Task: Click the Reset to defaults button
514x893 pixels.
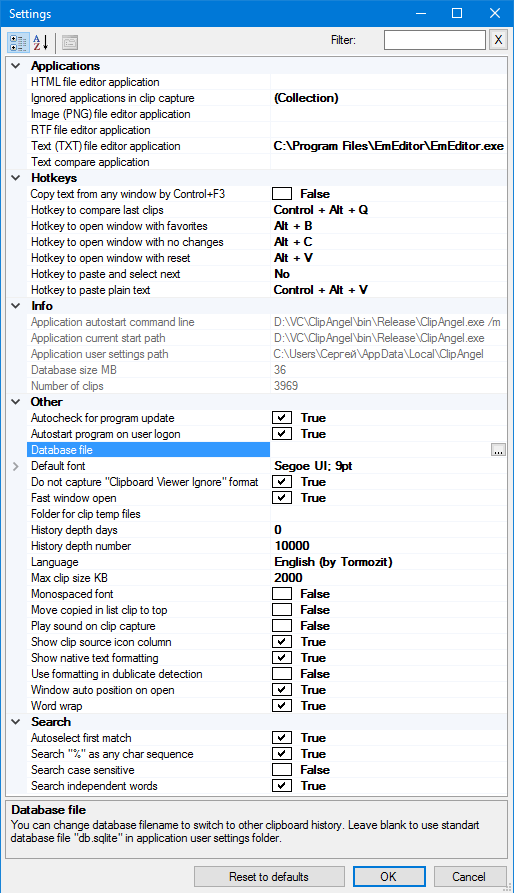Action: (x=269, y=876)
